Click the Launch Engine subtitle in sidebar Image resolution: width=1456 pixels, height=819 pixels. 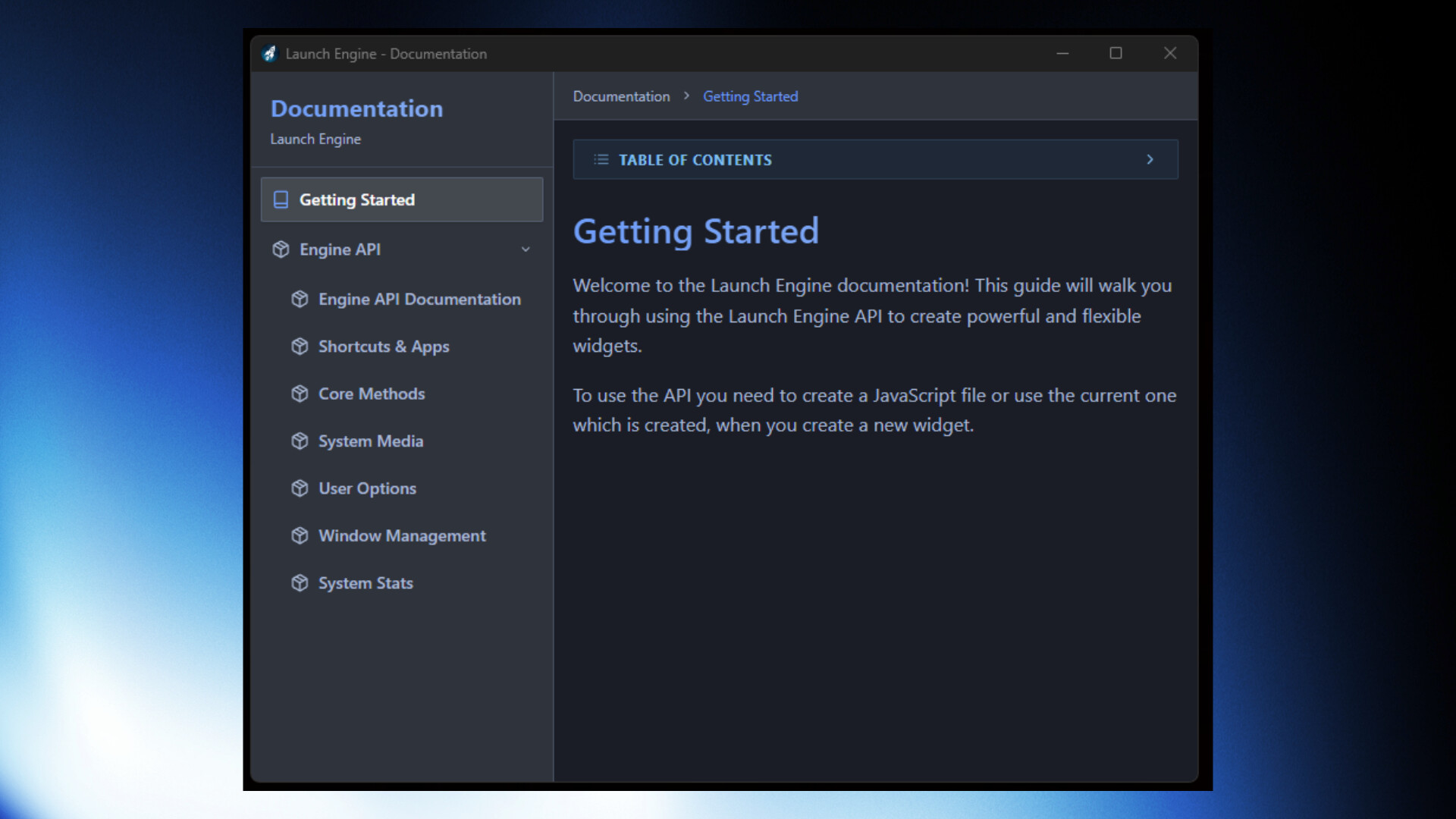pyautogui.click(x=315, y=139)
